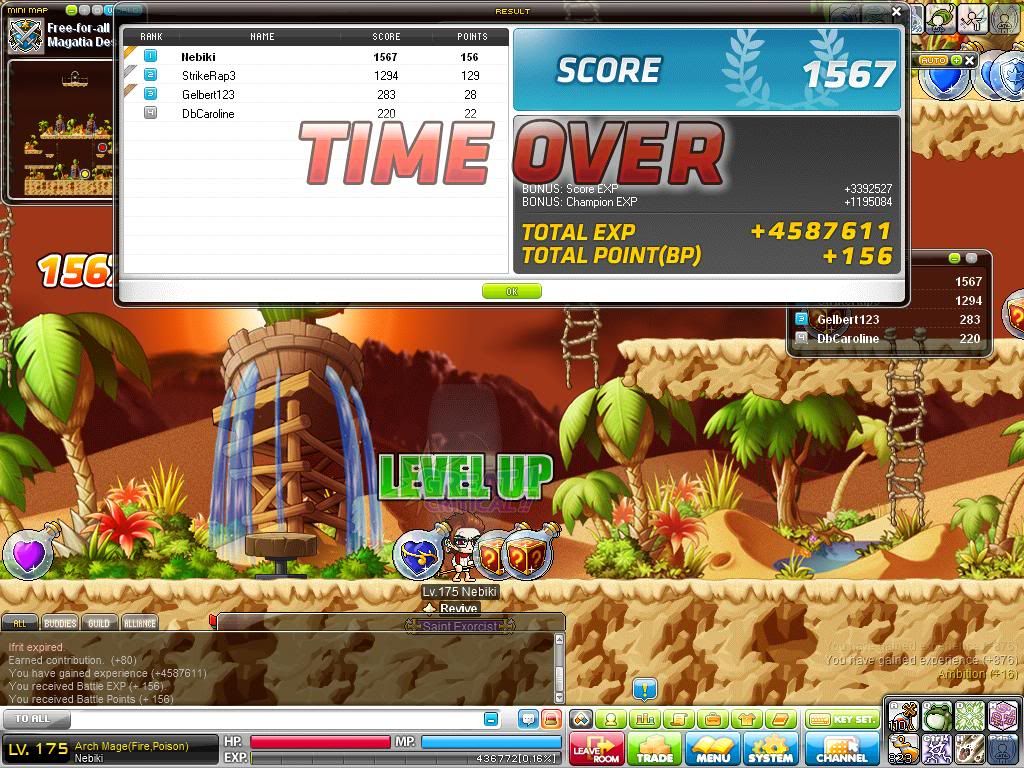Click the EXP progress bar
1024x768 pixels.
click(x=406, y=758)
